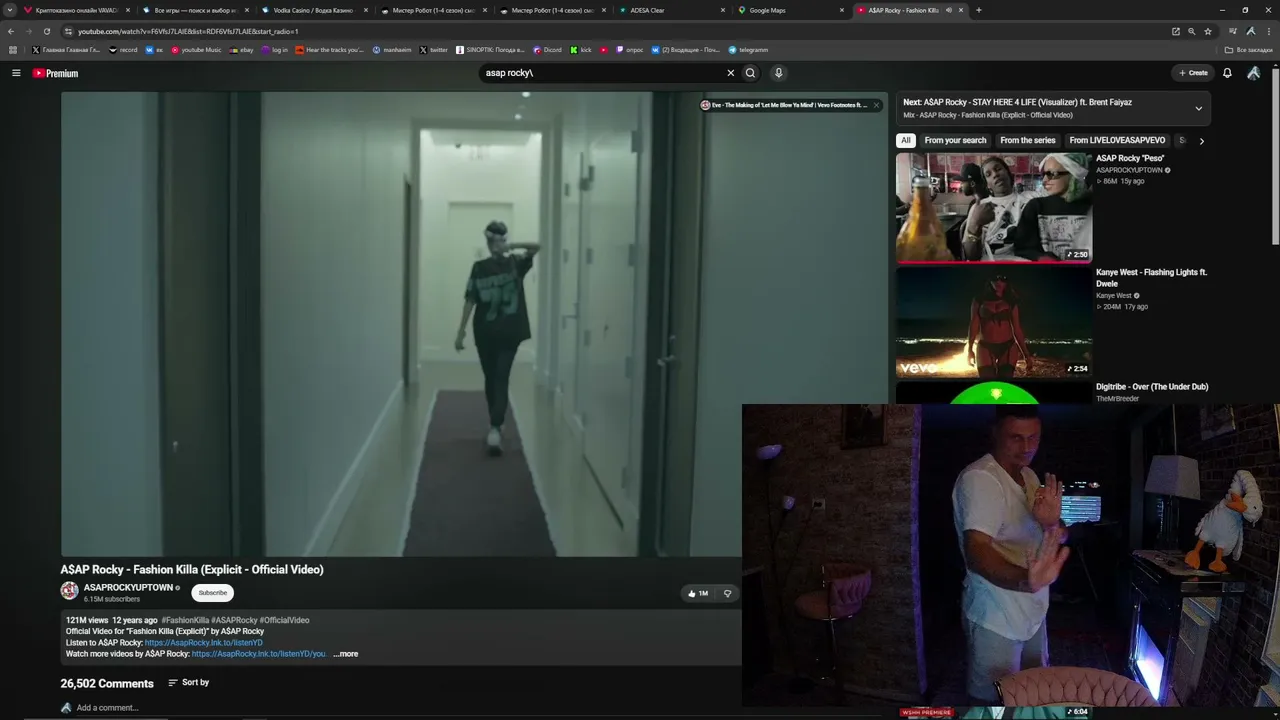Go to YouTube Premium home logo
The width and height of the screenshot is (1280, 720).
click(55, 73)
